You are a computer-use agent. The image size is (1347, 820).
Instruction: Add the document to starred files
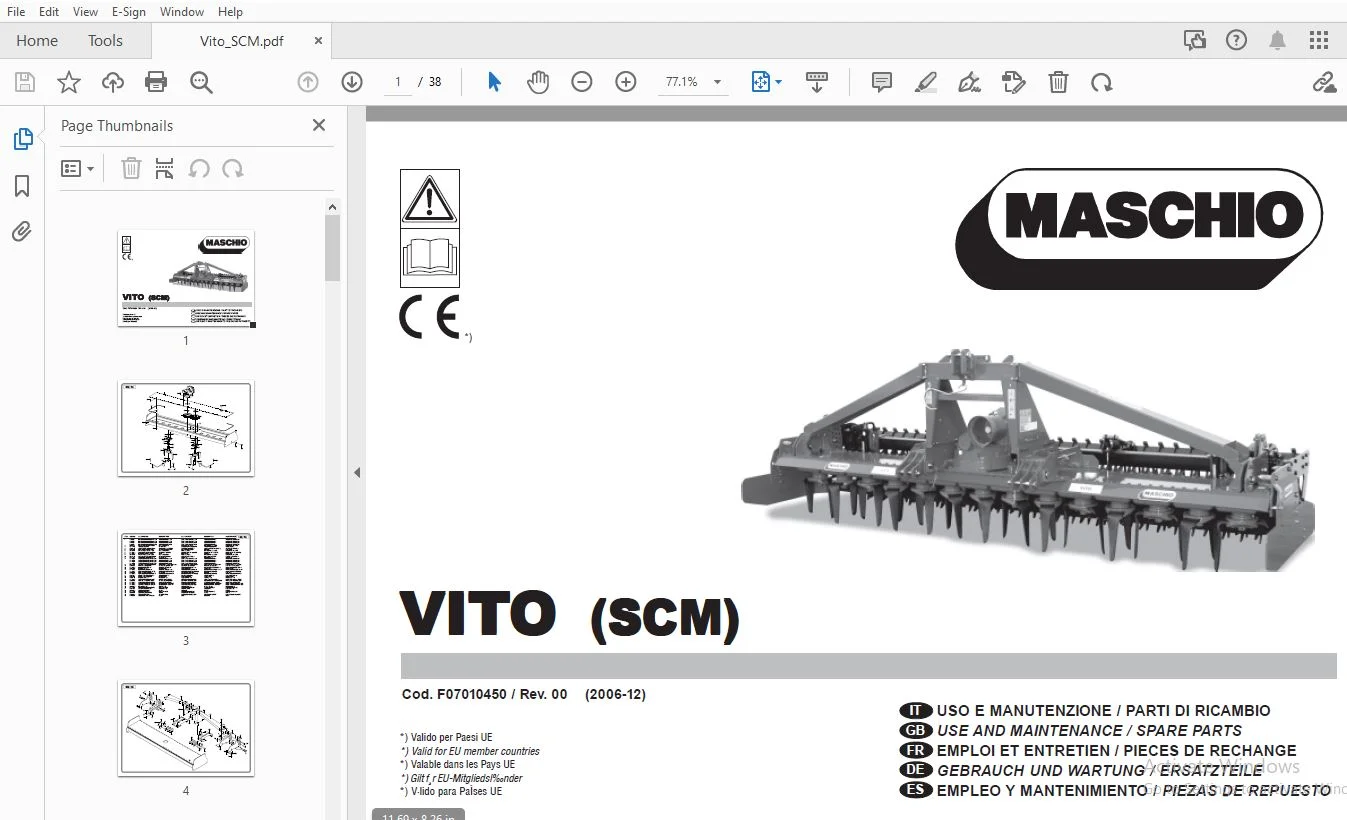[69, 82]
